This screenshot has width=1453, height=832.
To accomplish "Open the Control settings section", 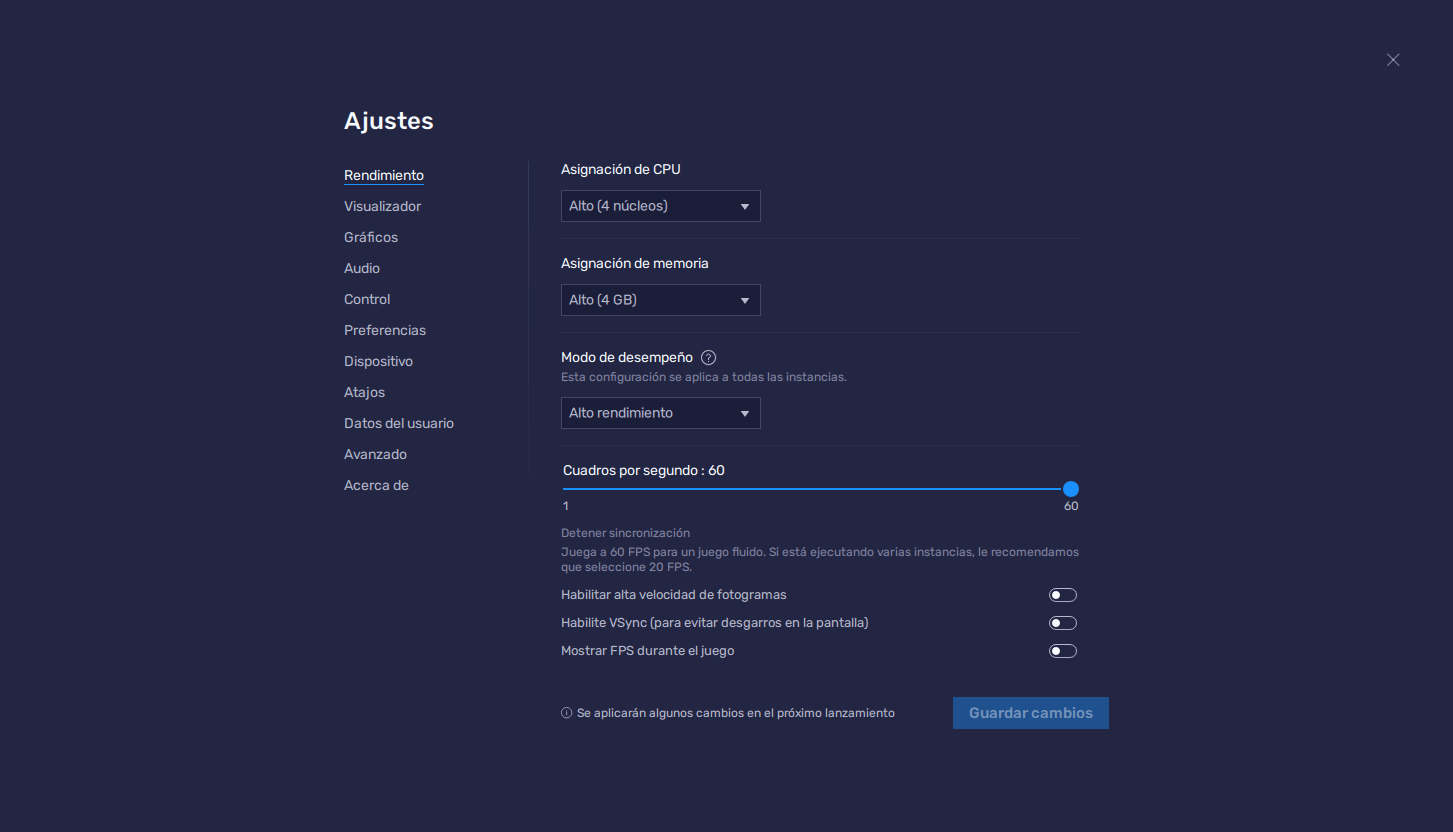I will (x=367, y=299).
